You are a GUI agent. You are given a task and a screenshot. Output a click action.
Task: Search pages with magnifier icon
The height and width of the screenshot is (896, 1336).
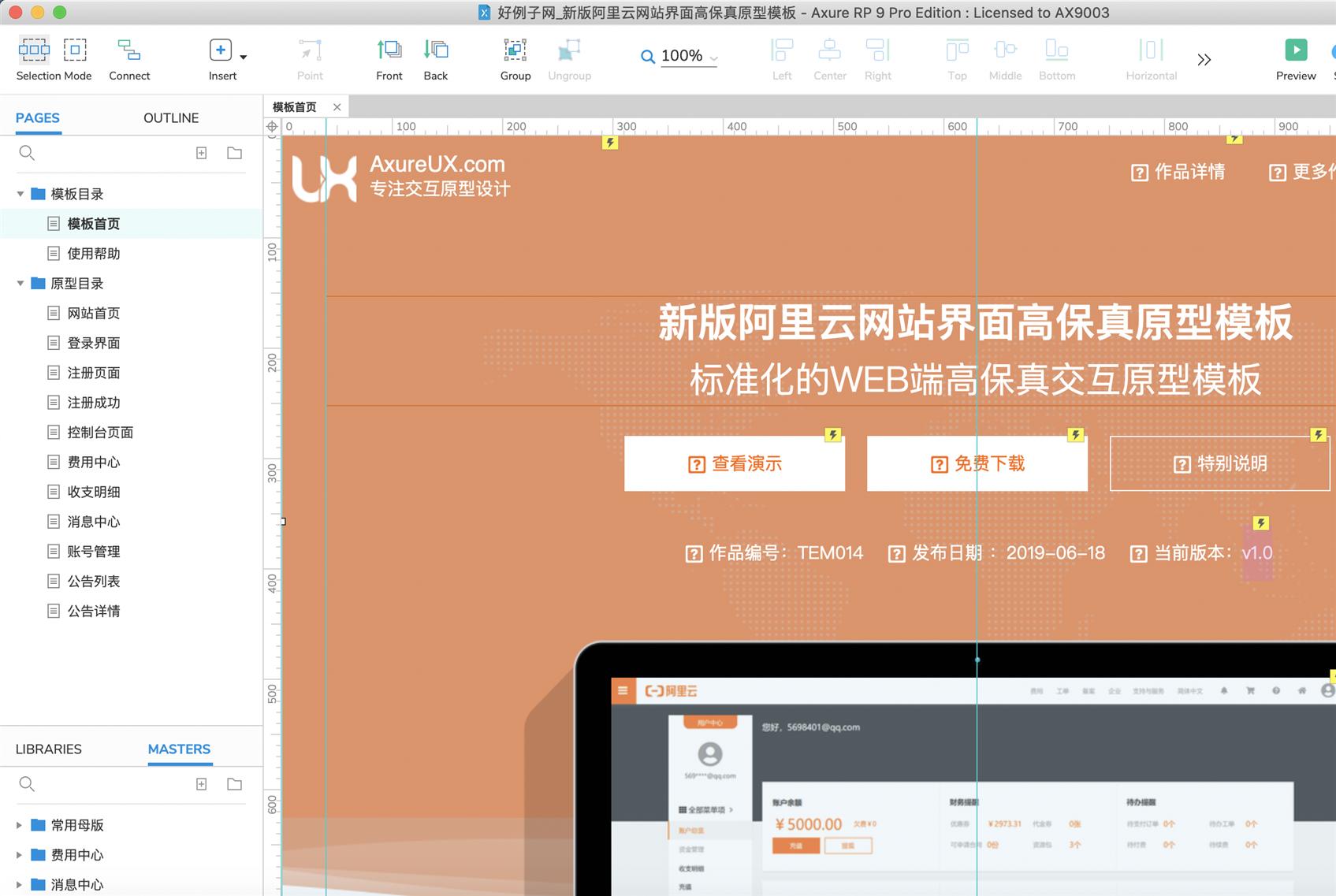(27, 153)
